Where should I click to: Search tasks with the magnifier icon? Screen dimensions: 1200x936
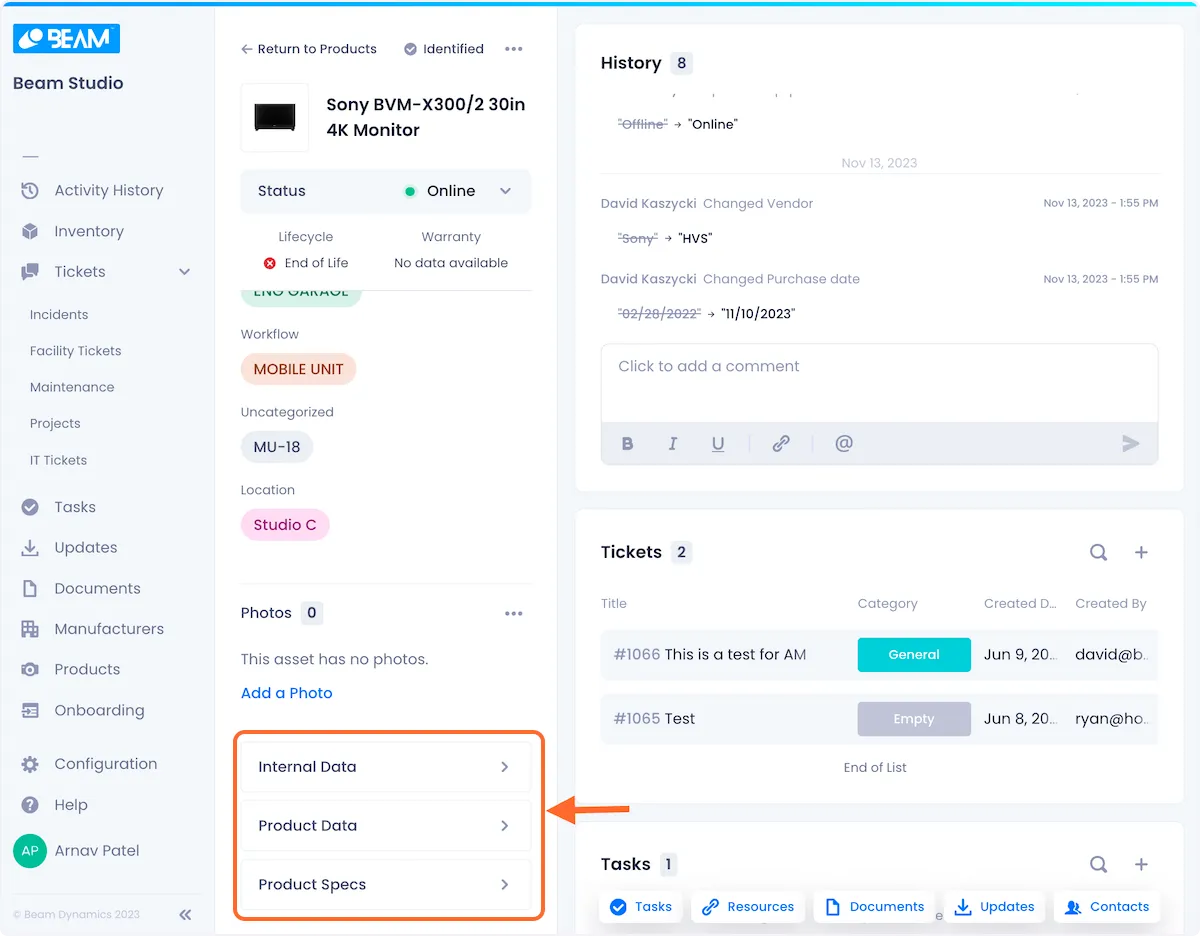click(x=1098, y=864)
